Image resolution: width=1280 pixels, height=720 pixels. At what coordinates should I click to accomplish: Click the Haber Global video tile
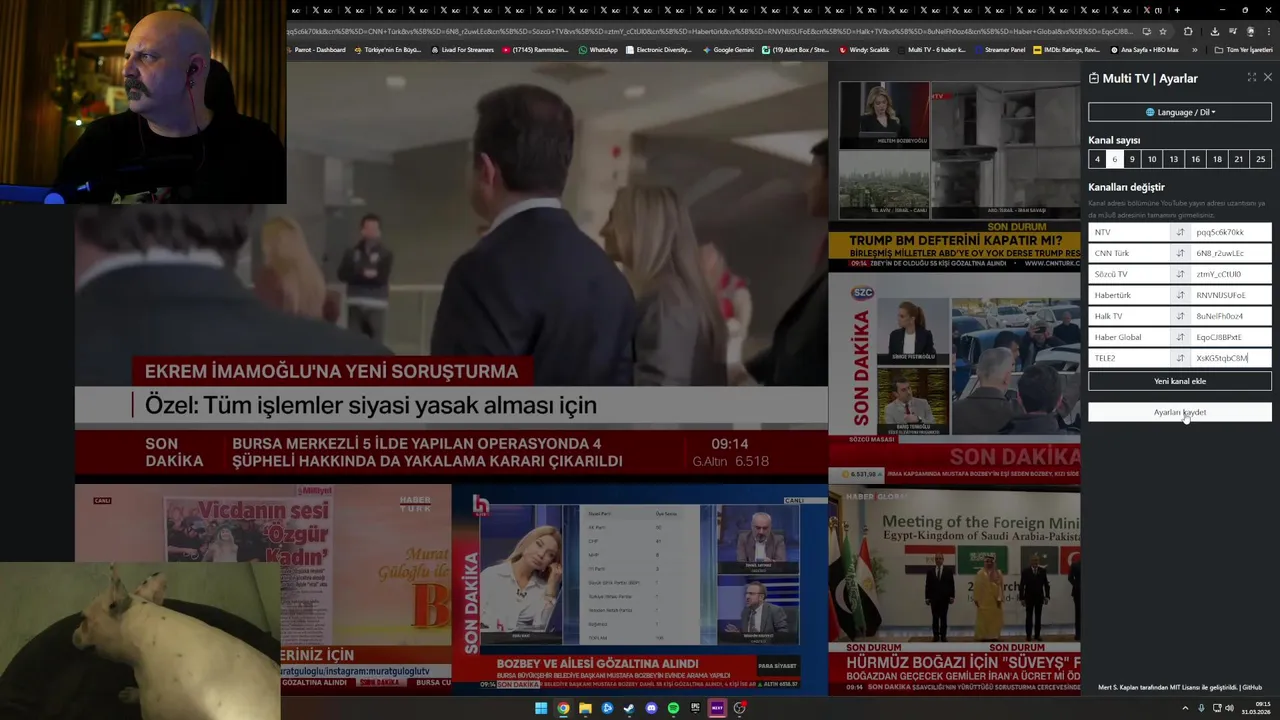954,588
